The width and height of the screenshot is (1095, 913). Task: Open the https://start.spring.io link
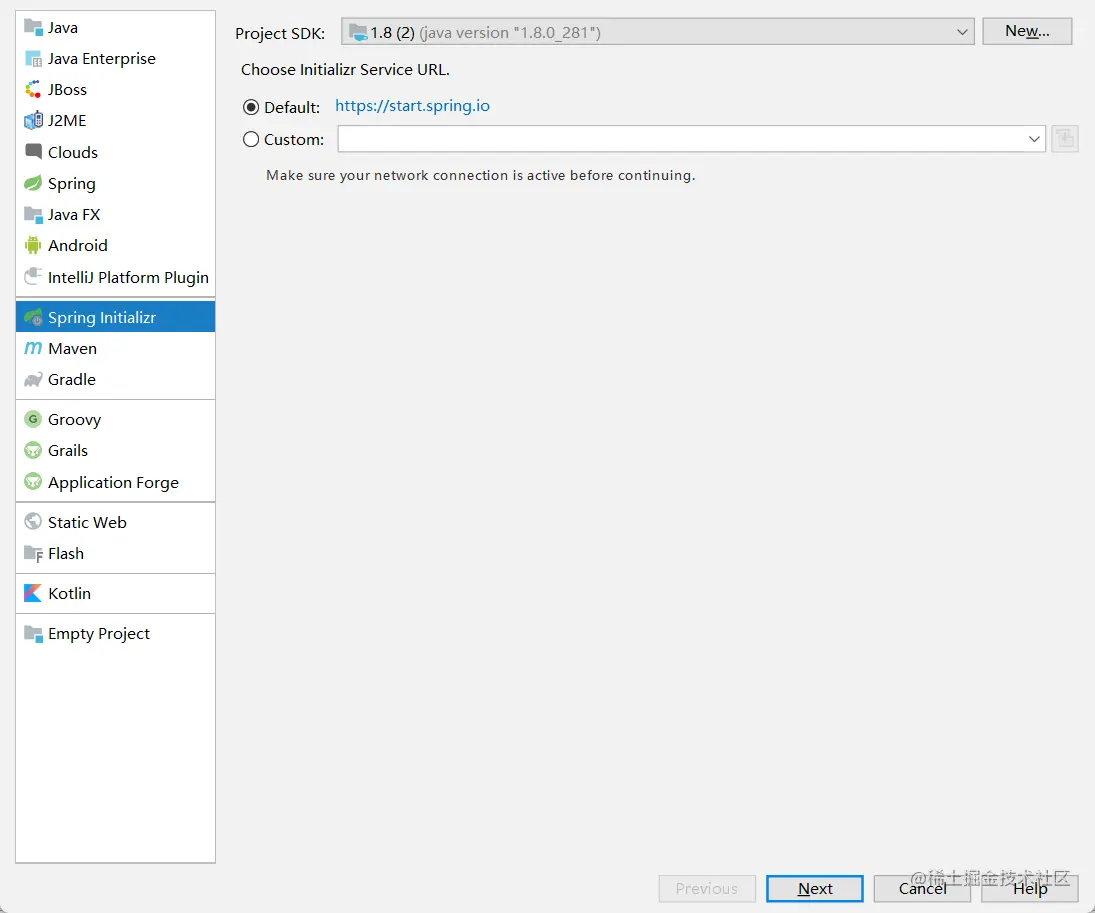pyautogui.click(x=412, y=106)
